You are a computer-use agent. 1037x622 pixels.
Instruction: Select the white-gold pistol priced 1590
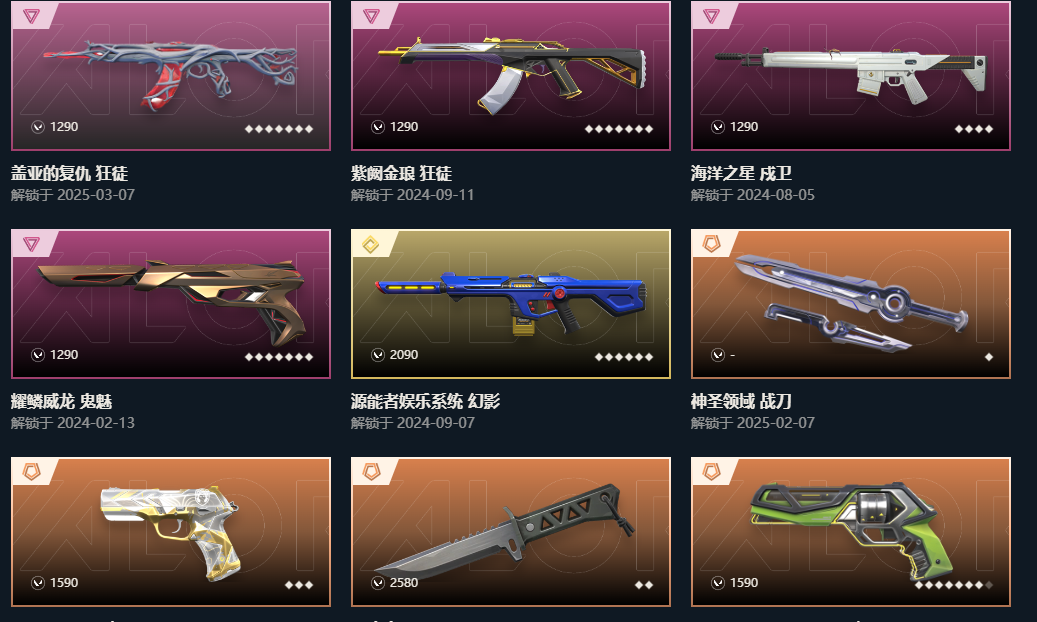click(171, 531)
